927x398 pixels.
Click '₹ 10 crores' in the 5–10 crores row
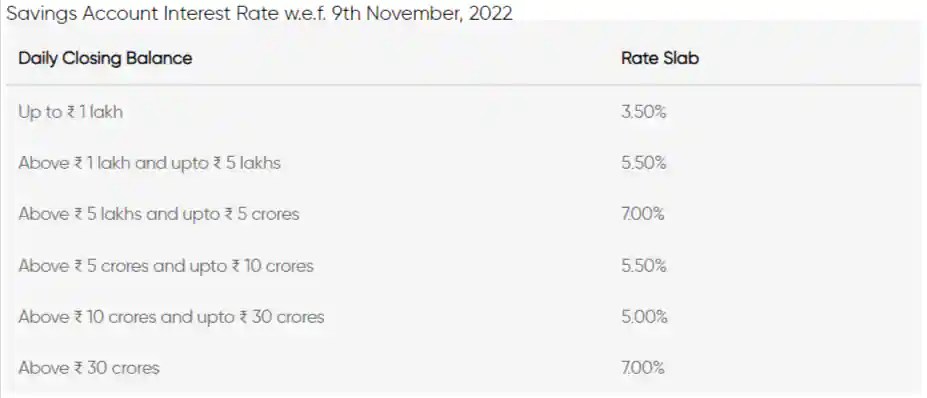tap(272, 266)
